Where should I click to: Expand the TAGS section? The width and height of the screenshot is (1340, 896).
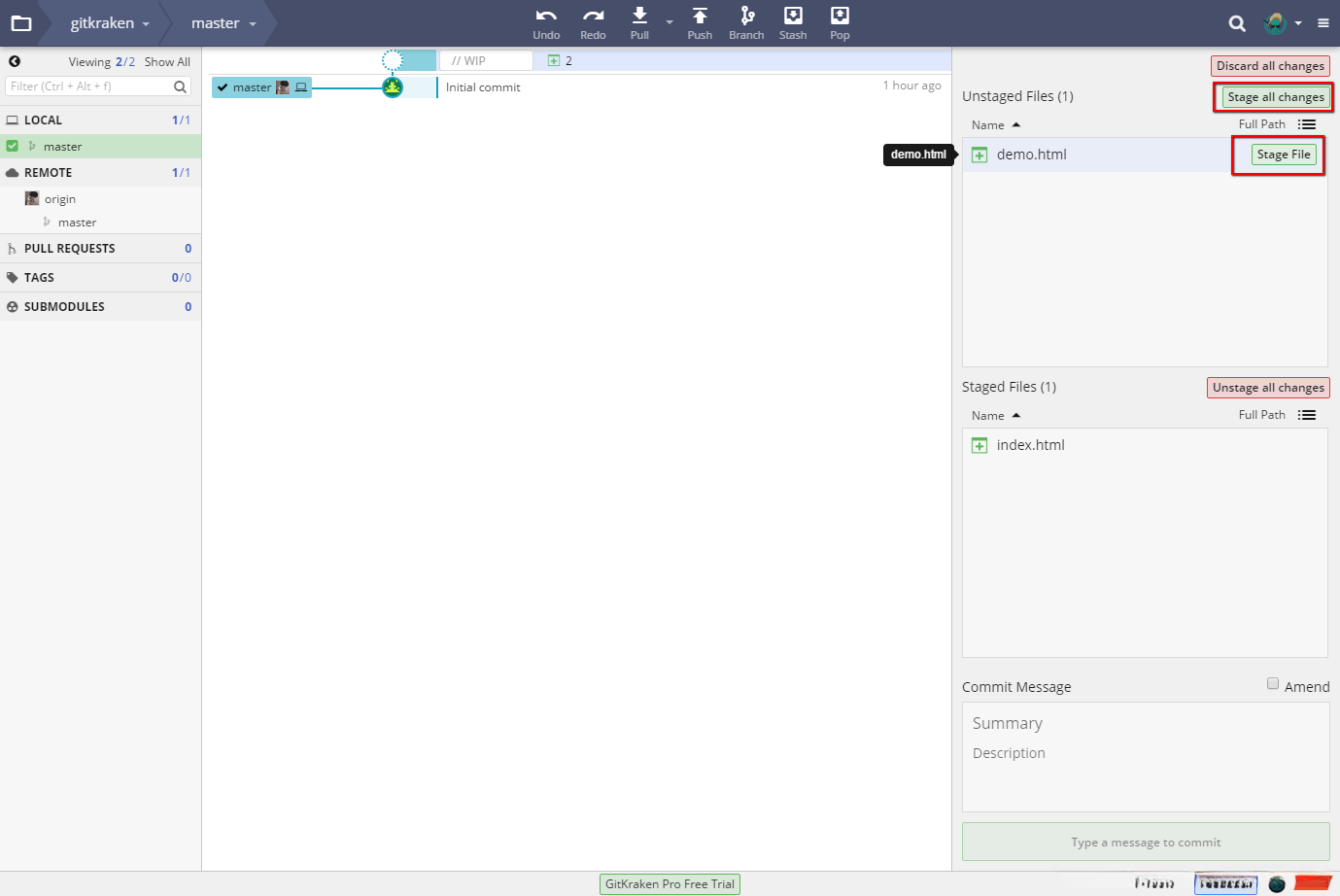coord(101,278)
